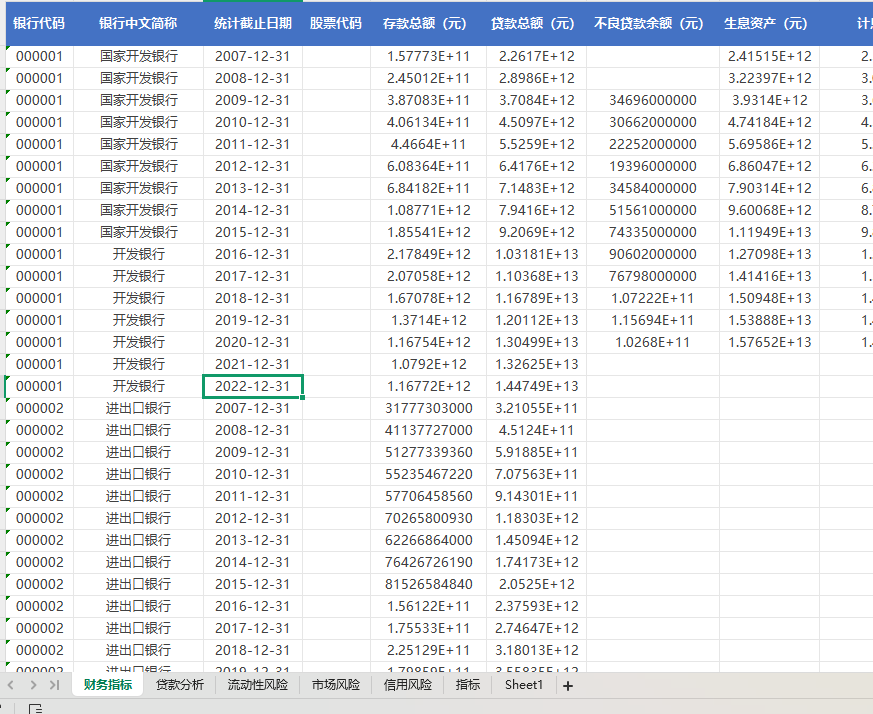Select the loan value 2.2617E+12

[536, 56]
